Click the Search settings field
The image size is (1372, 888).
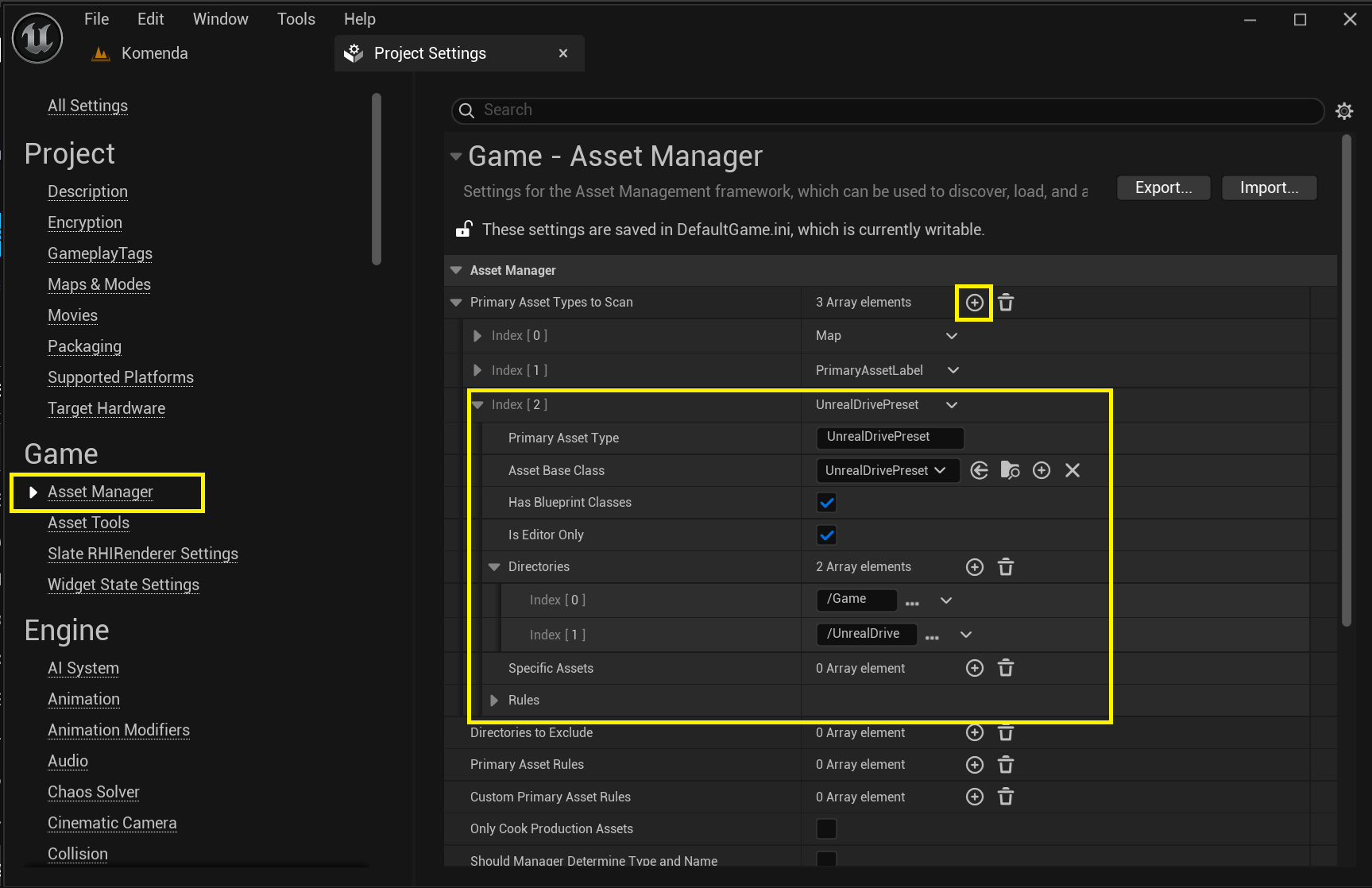point(887,110)
